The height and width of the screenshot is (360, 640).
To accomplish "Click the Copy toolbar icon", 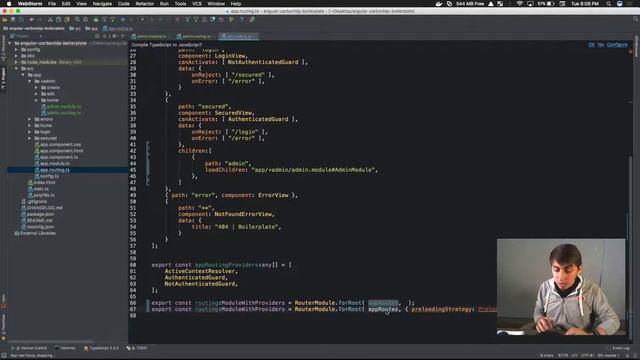I will coord(58,19).
